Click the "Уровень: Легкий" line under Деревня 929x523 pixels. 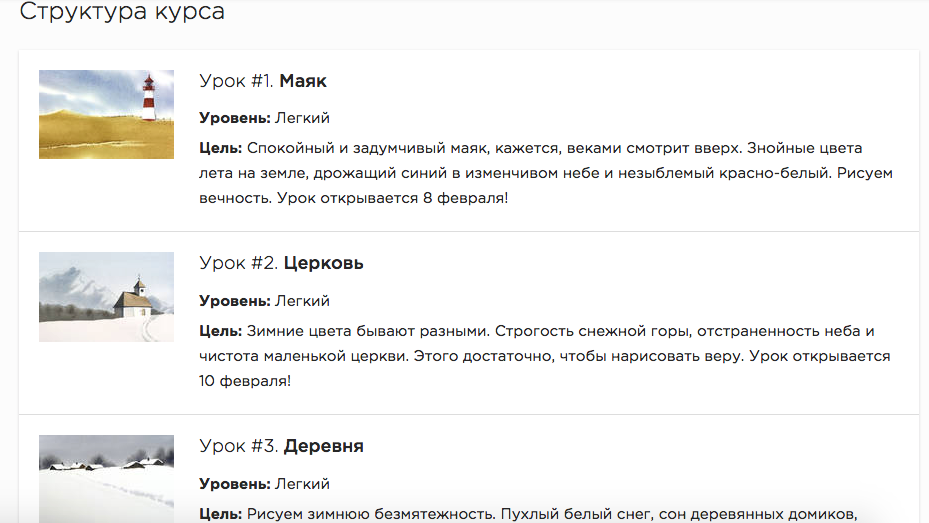(264, 484)
